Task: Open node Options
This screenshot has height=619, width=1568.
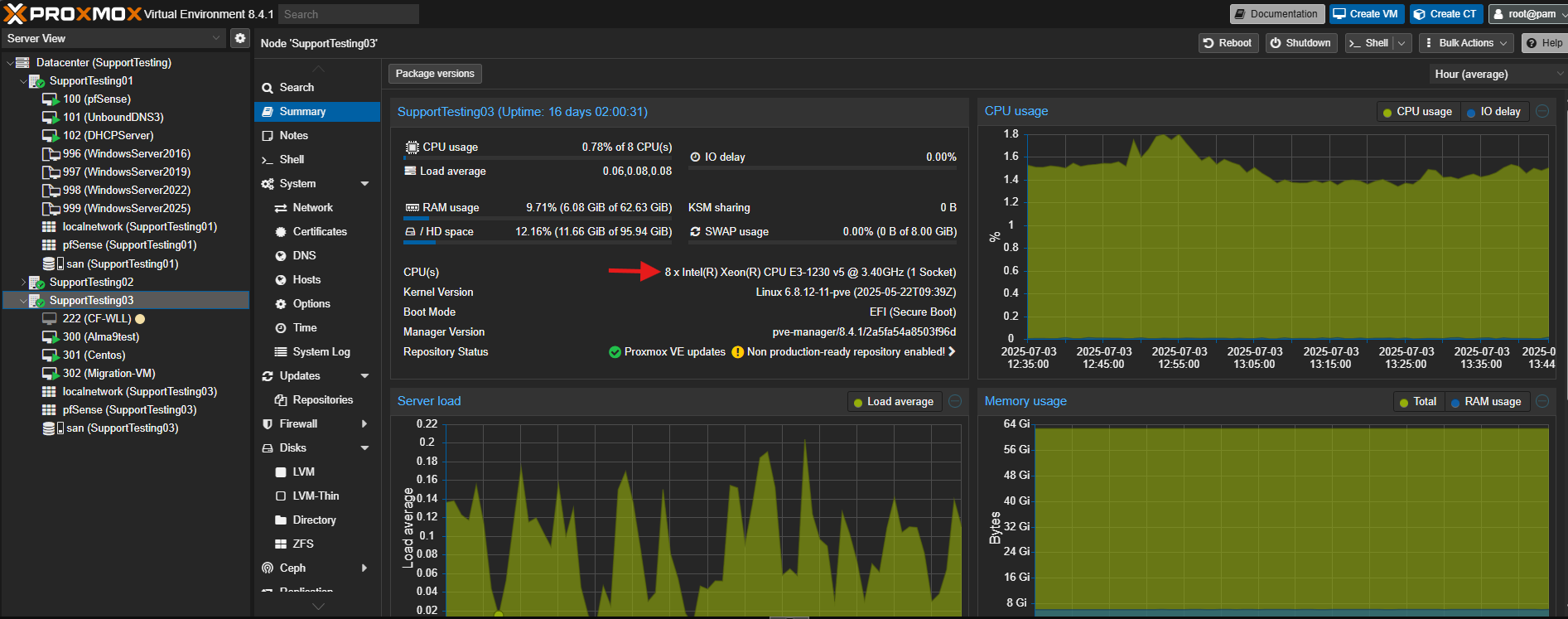Action: pos(317,303)
